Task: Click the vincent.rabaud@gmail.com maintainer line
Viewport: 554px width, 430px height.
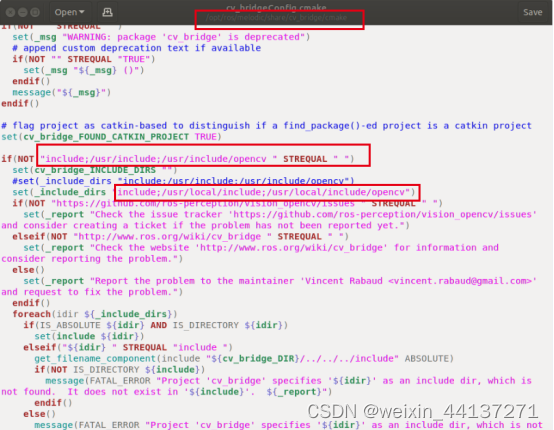Action: point(280,281)
